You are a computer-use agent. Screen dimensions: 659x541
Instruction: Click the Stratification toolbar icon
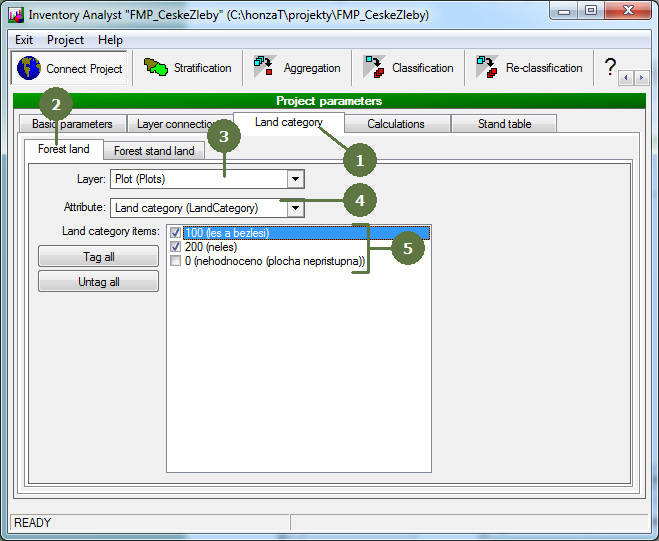[x=156, y=68]
